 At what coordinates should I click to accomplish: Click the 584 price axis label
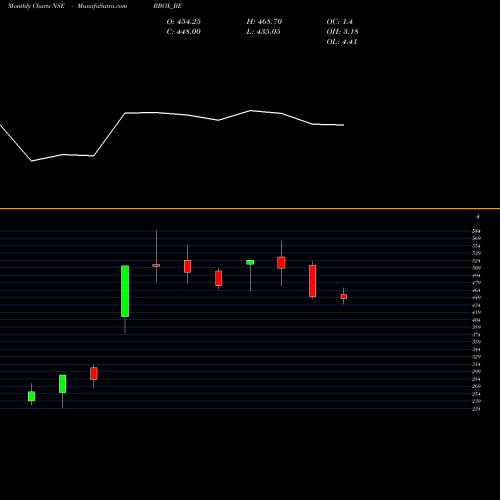coord(476,231)
